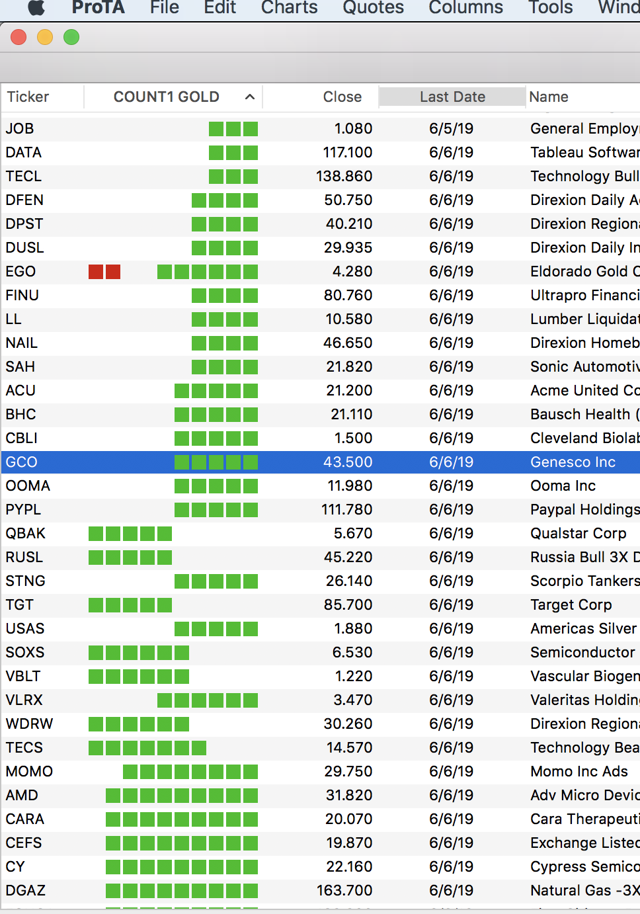Select the CBLI ticker
The image size is (640, 914).
point(22,438)
